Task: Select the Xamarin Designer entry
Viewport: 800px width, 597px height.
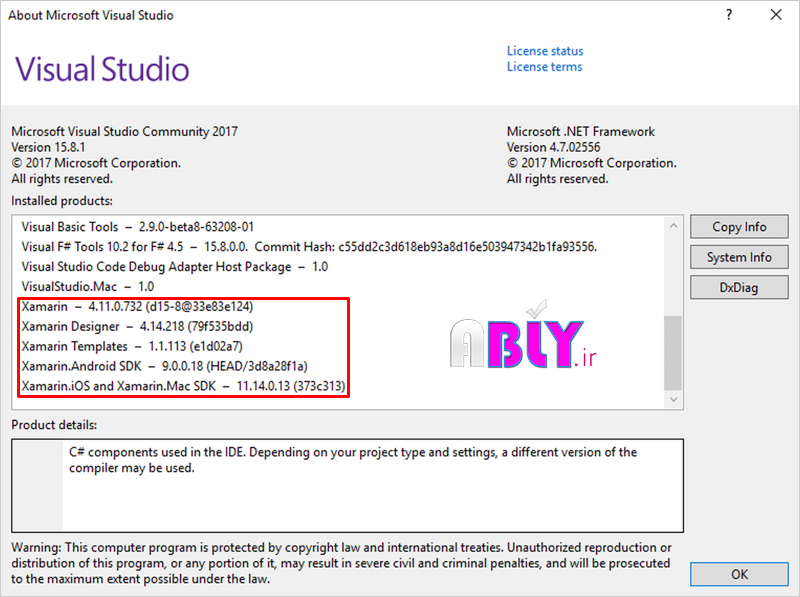Action: point(137,326)
